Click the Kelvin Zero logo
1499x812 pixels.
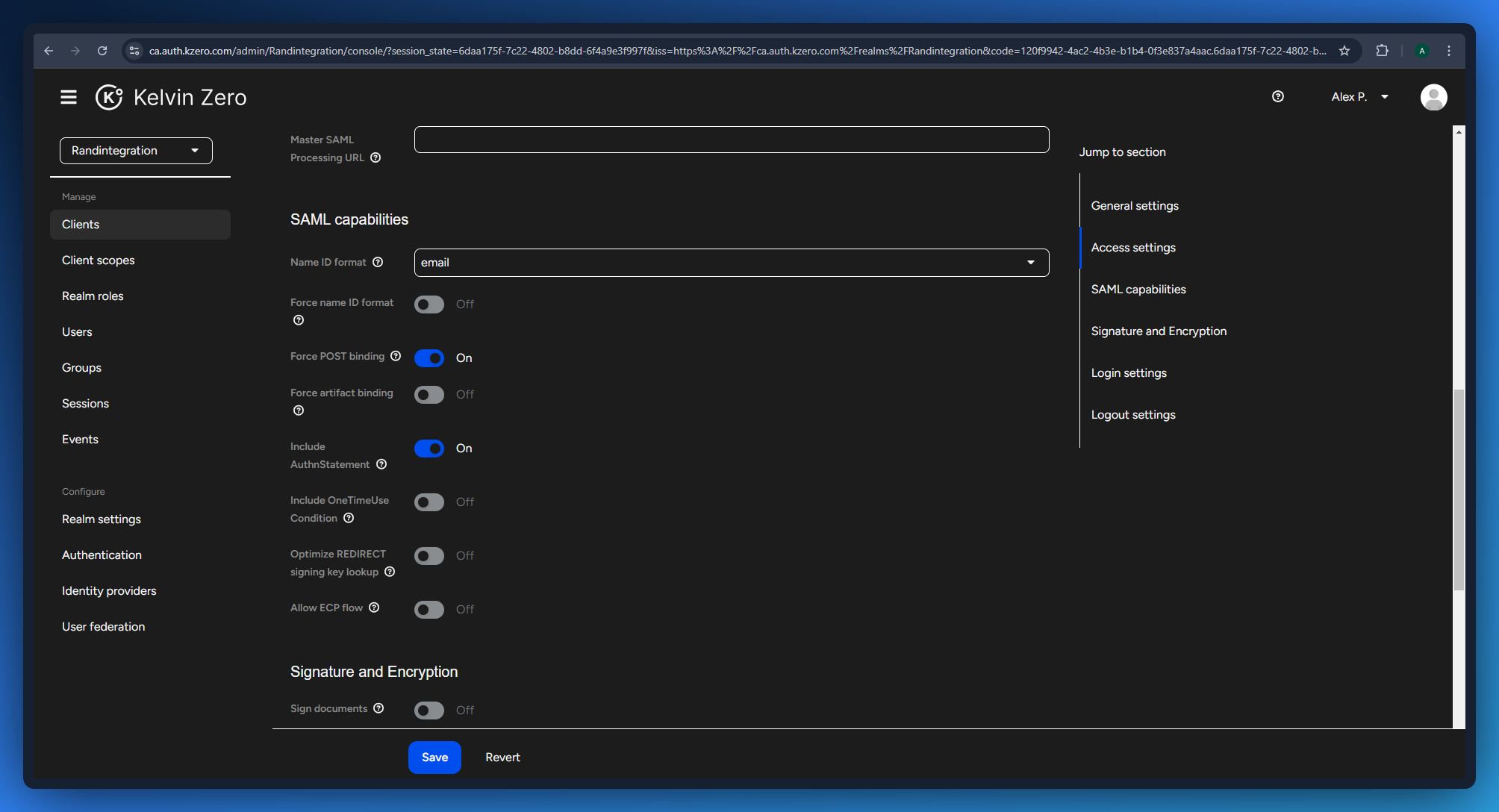tap(171, 97)
